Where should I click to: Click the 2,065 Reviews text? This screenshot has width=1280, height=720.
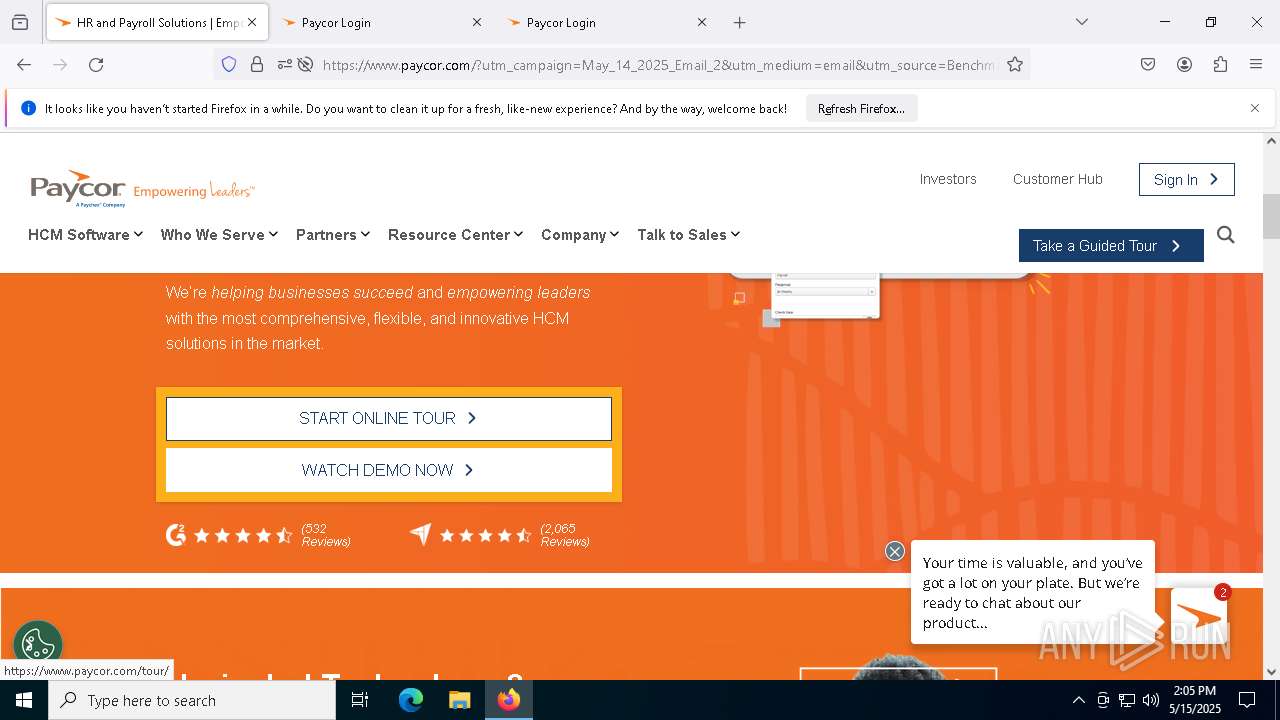tap(565, 535)
